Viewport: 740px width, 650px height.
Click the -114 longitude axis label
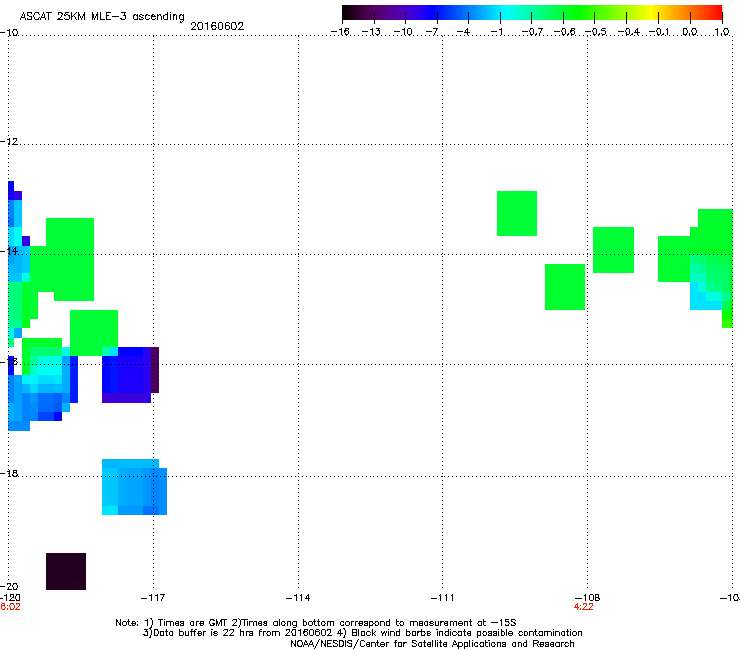298,598
